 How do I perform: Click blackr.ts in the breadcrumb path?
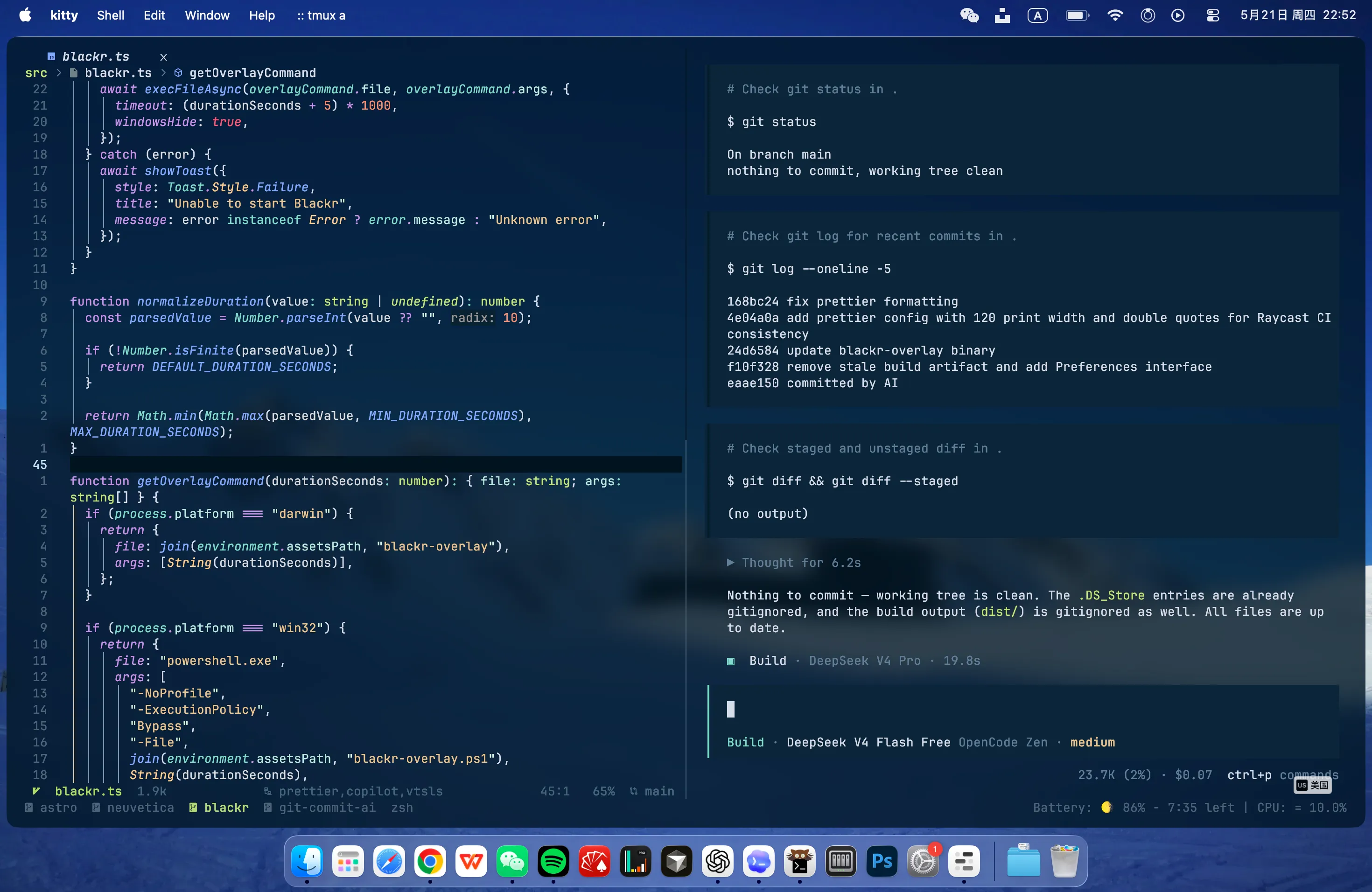click(118, 73)
